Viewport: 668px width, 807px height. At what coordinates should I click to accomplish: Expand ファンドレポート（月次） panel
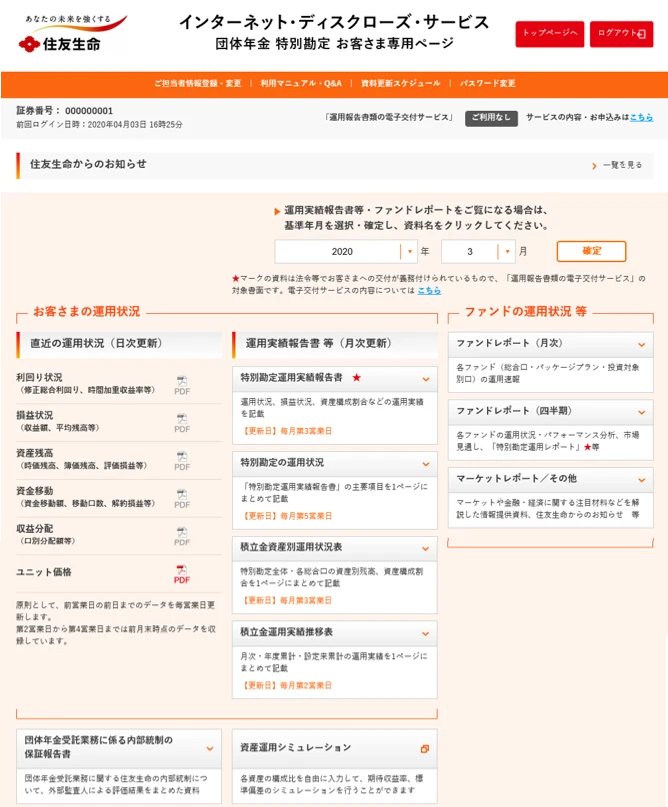[x=641, y=344]
